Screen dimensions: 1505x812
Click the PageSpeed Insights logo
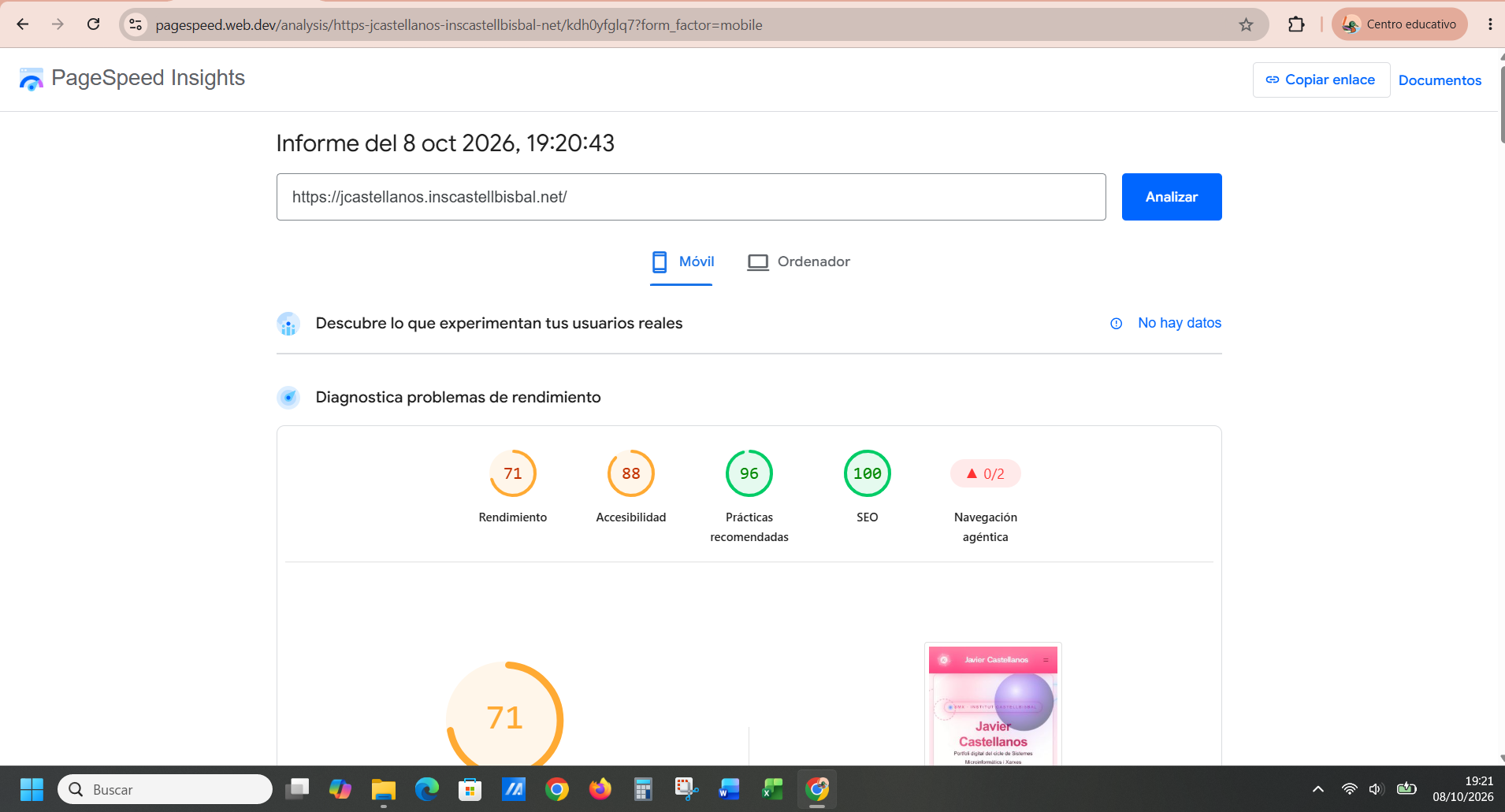click(x=132, y=78)
